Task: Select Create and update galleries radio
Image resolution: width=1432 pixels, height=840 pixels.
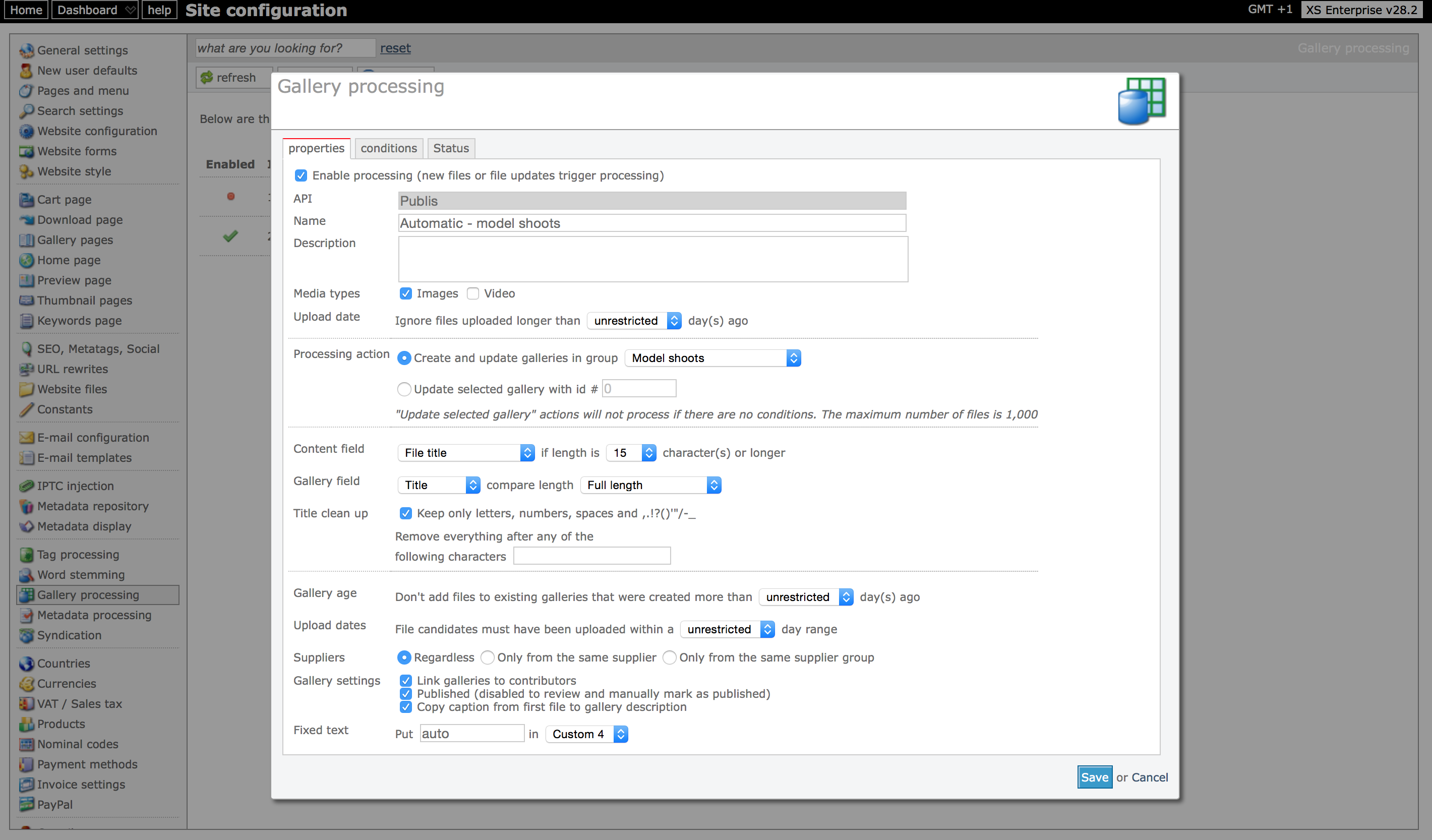Action: pos(404,358)
